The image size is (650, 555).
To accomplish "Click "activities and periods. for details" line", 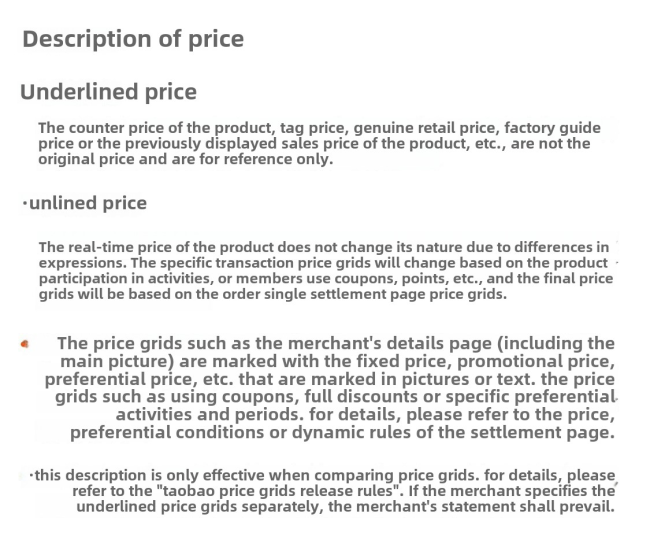I will tap(365, 414).
